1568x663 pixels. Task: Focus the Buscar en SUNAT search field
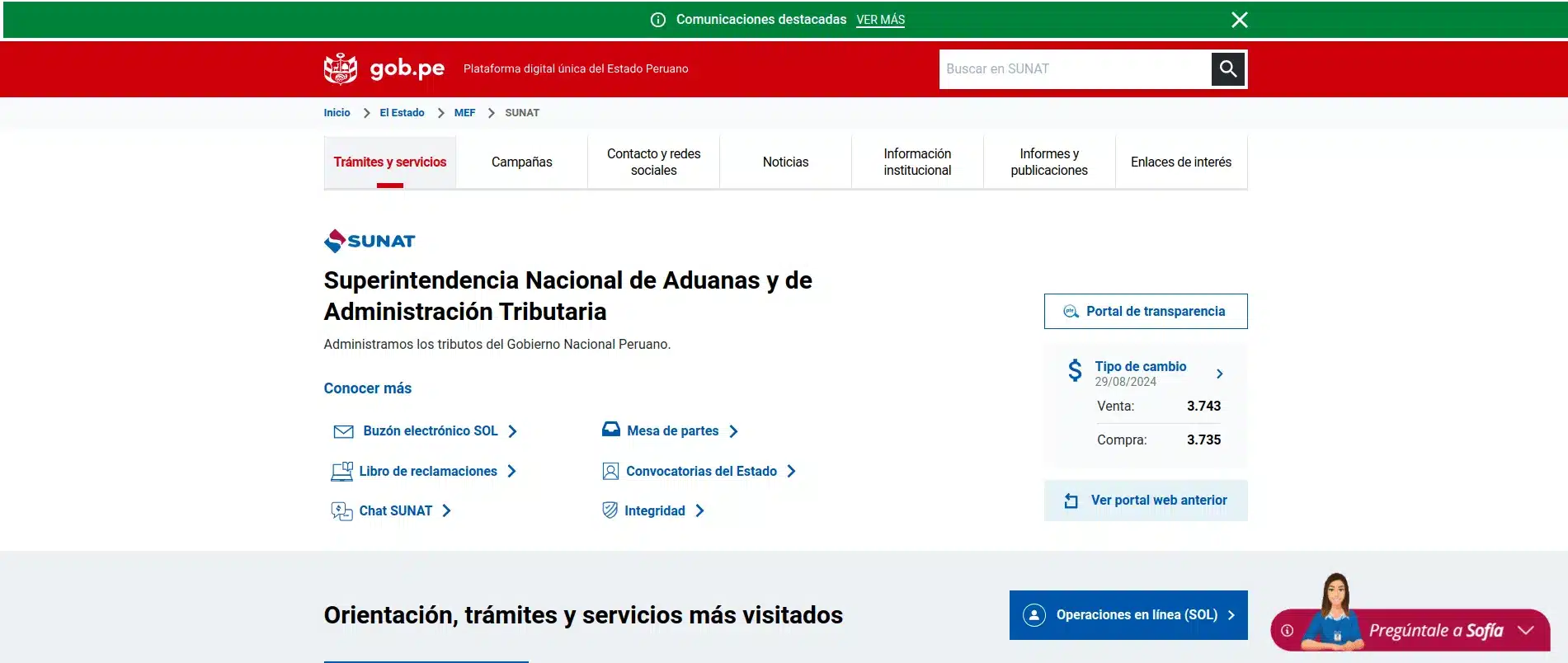point(1075,69)
